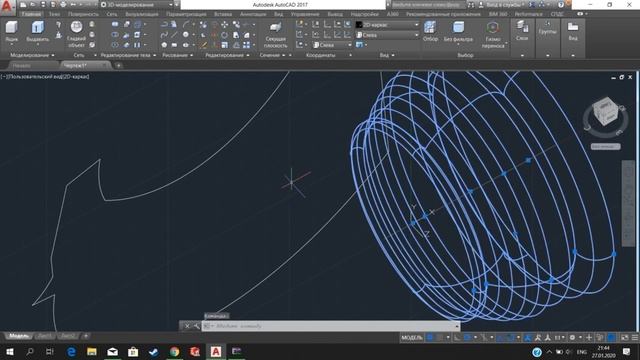This screenshot has width=640, height=360.
Task: Click the Plot (print) icon in Quick Access toolbar
Action: 63,4
